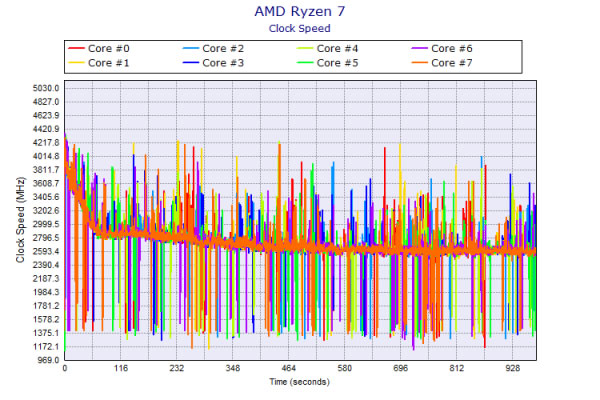Click the 464 x-axis tick label
The image size is (600, 400).
click(289, 368)
